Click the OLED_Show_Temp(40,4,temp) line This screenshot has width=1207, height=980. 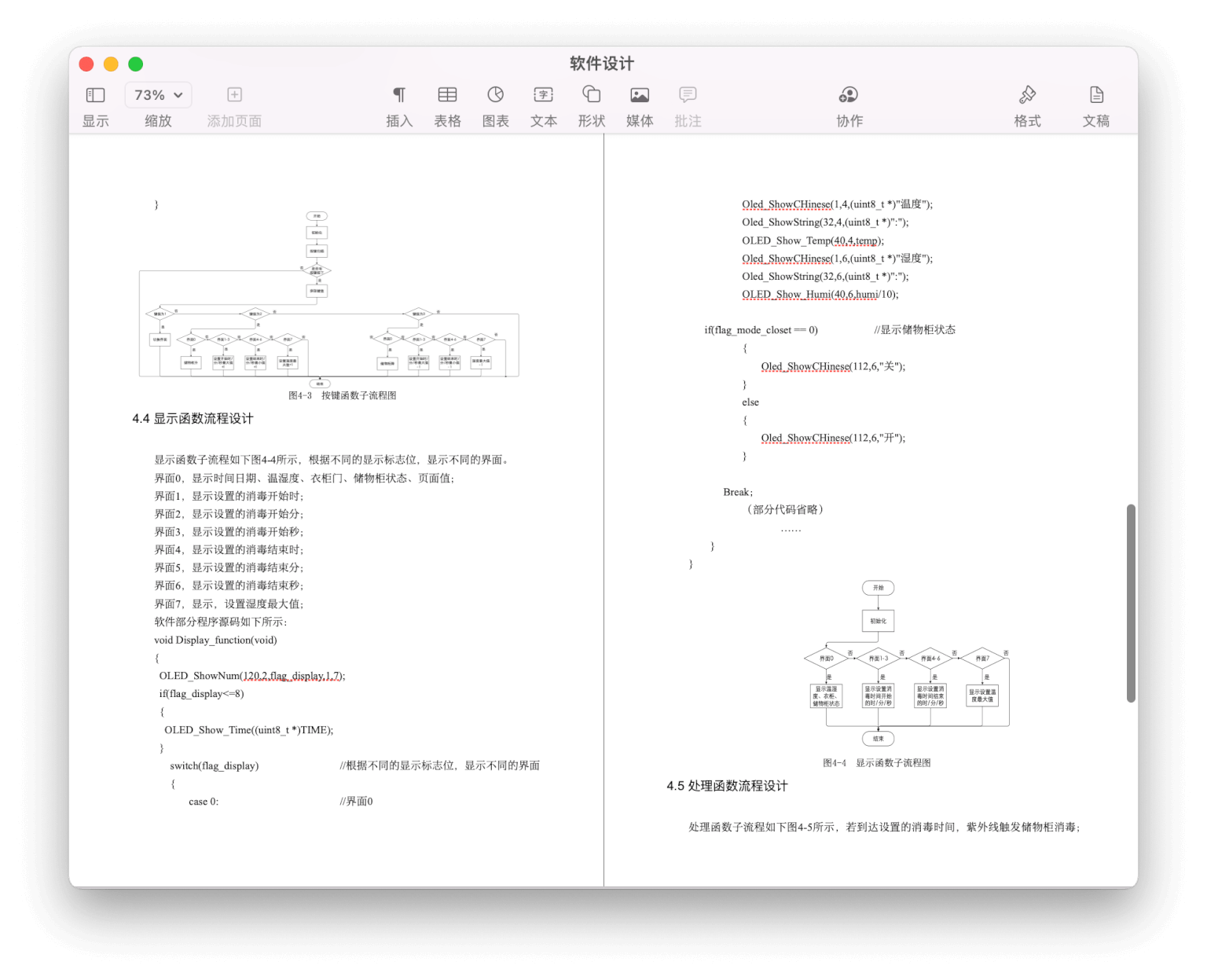pyautogui.click(x=813, y=241)
